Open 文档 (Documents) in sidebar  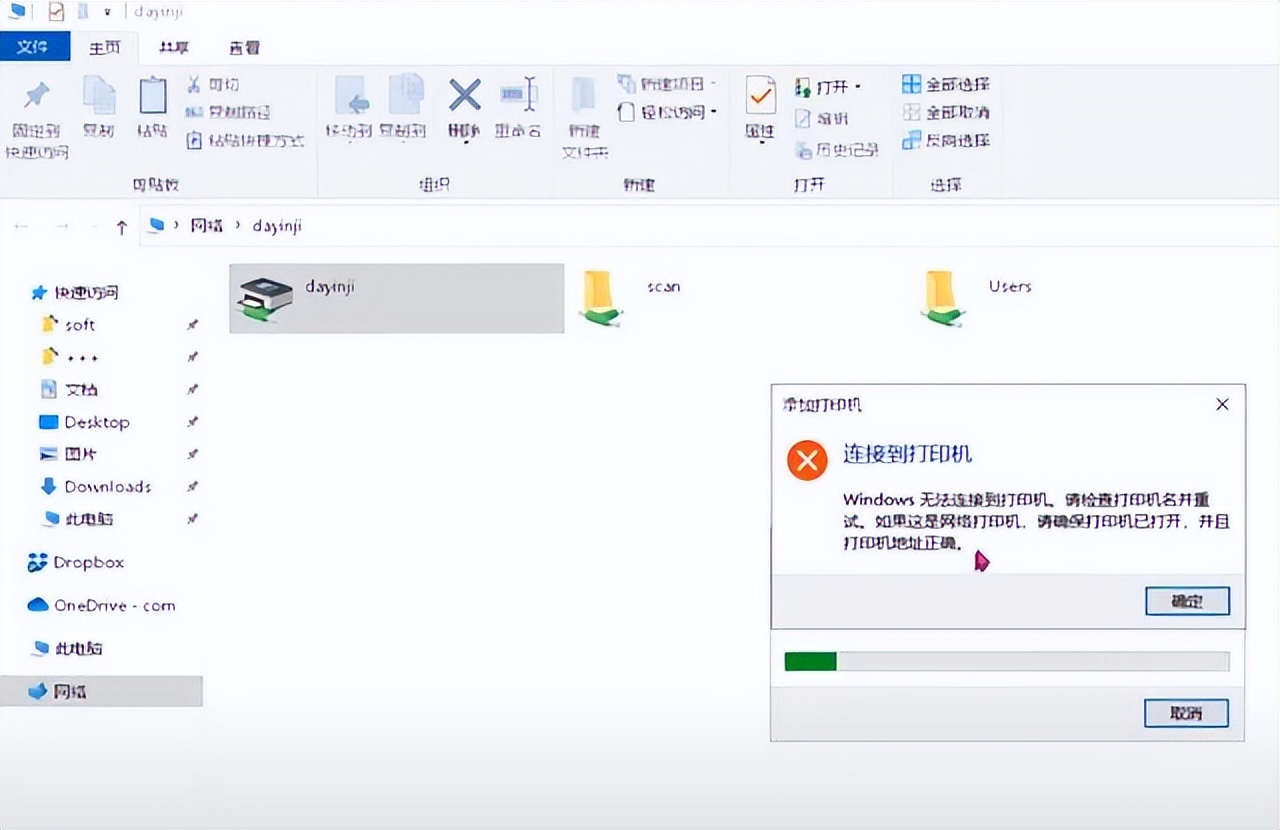click(69, 389)
